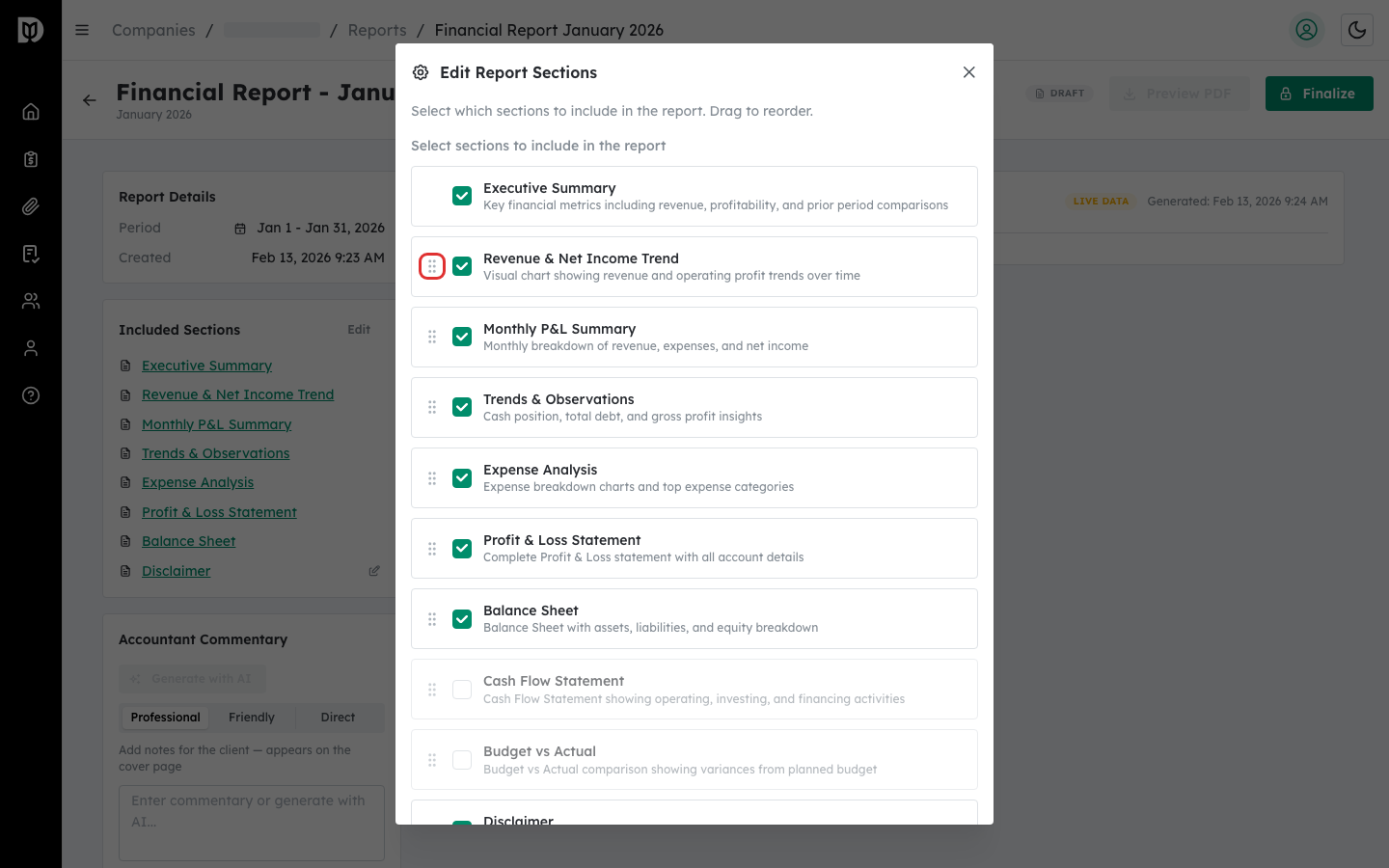Open the Executive Summary section link

point(206,366)
